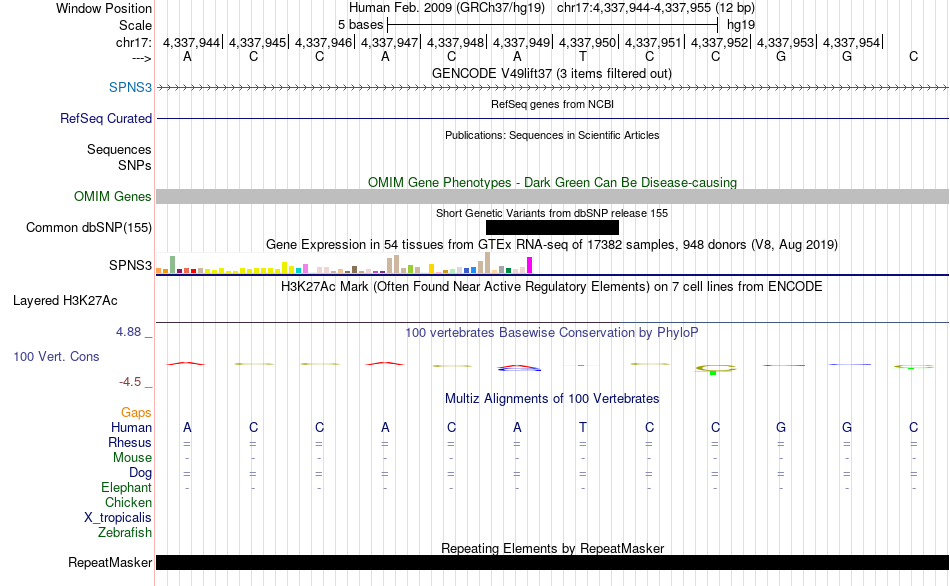Select the Chicken alignment row label
This screenshot has height=586, width=950.
[128, 502]
